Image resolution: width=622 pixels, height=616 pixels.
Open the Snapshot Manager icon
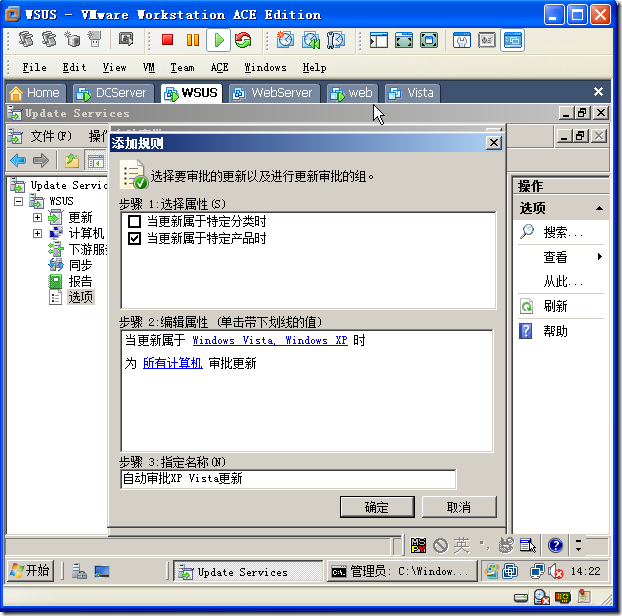click(x=336, y=40)
